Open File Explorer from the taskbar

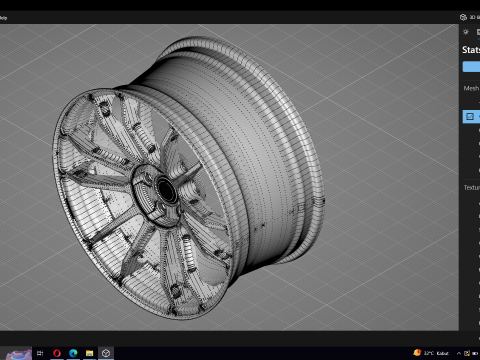[89, 353]
